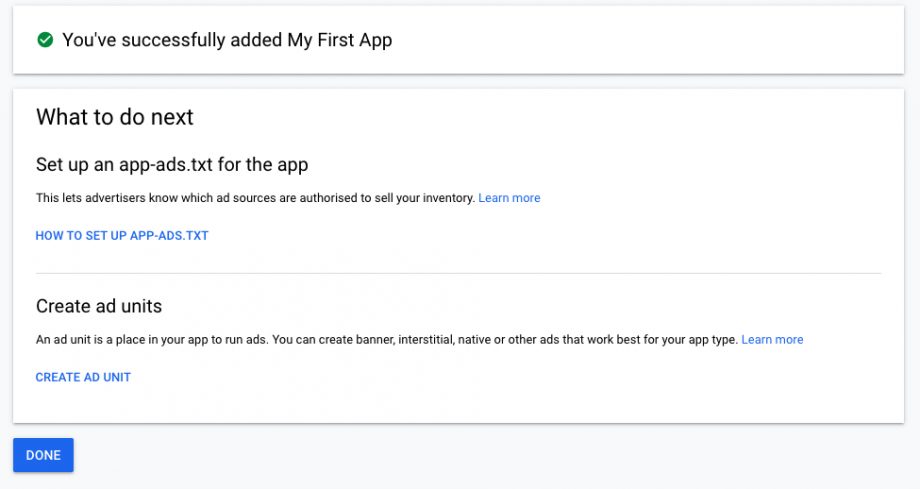Open Learn more about app-ads.txt
The image size is (920, 489).
tap(509, 198)
